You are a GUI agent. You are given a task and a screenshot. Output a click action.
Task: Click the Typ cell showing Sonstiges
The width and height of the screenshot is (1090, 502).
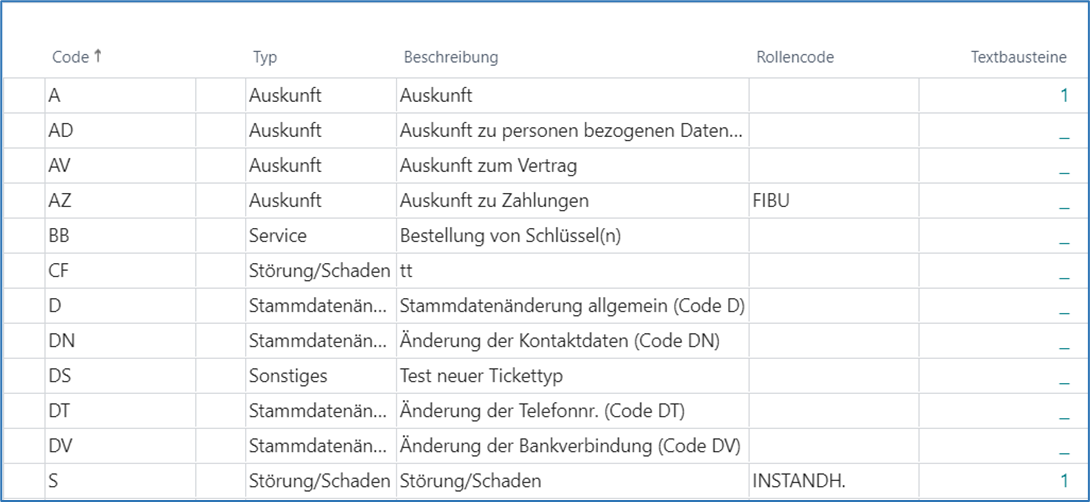pos(320,376)
